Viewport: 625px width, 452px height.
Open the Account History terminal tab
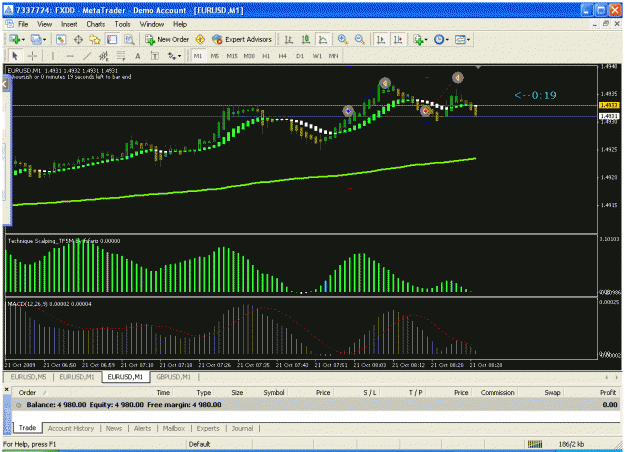[x=71, y=428]
